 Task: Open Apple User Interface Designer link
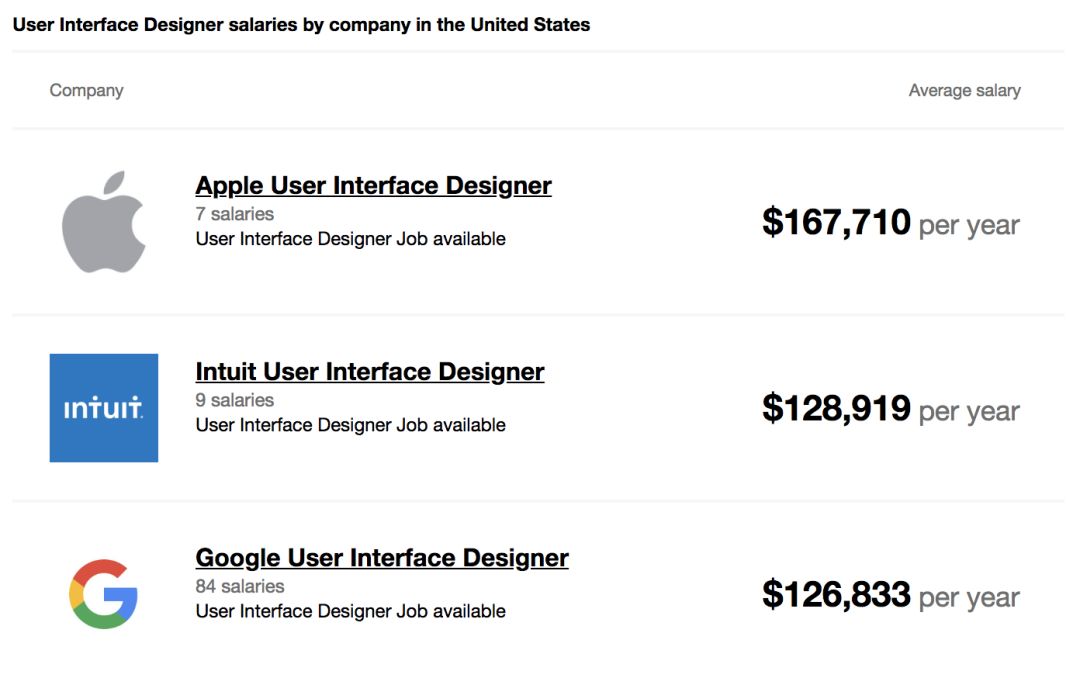tap(373, 186)
